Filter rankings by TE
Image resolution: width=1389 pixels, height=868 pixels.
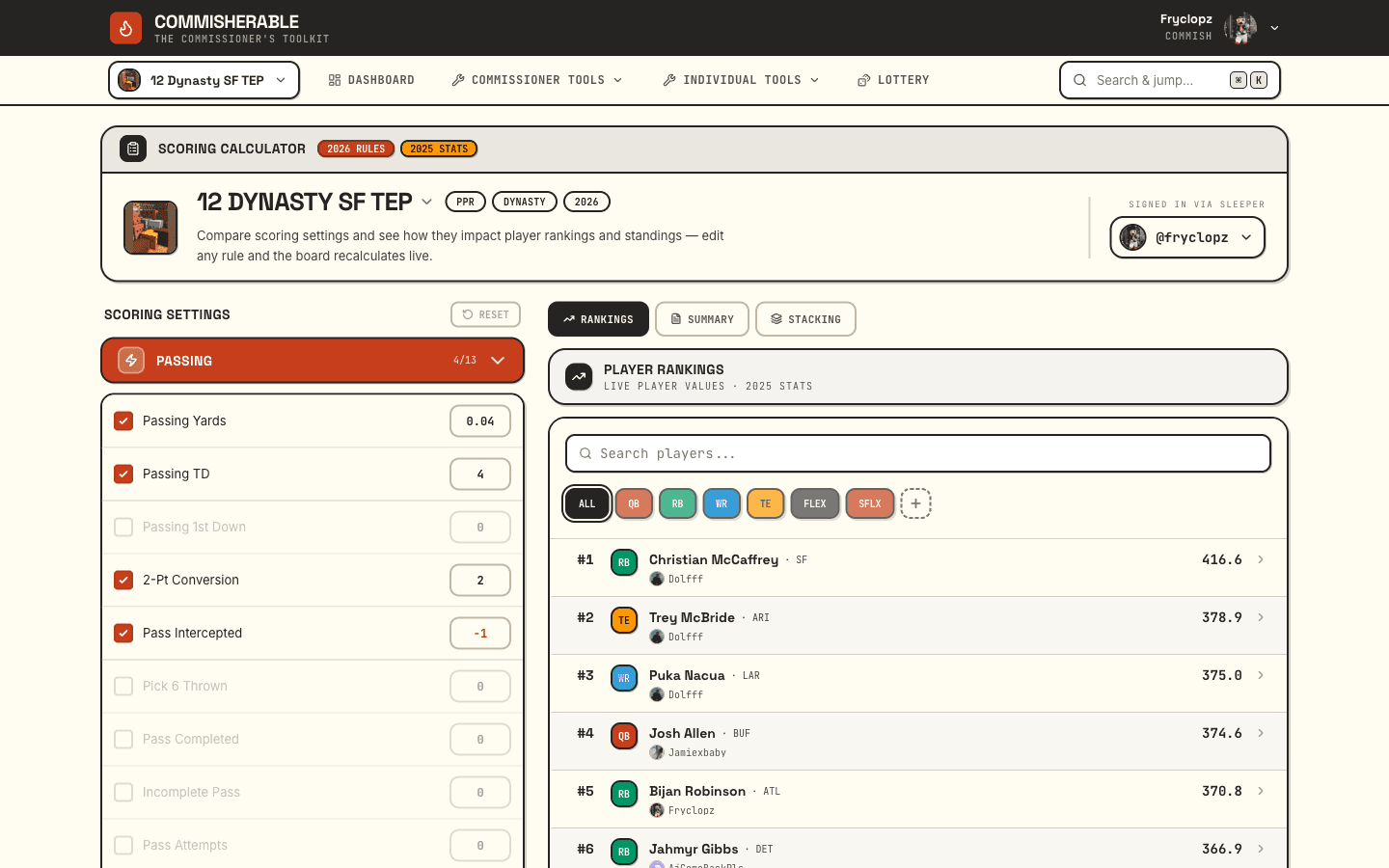click(765, 503)
